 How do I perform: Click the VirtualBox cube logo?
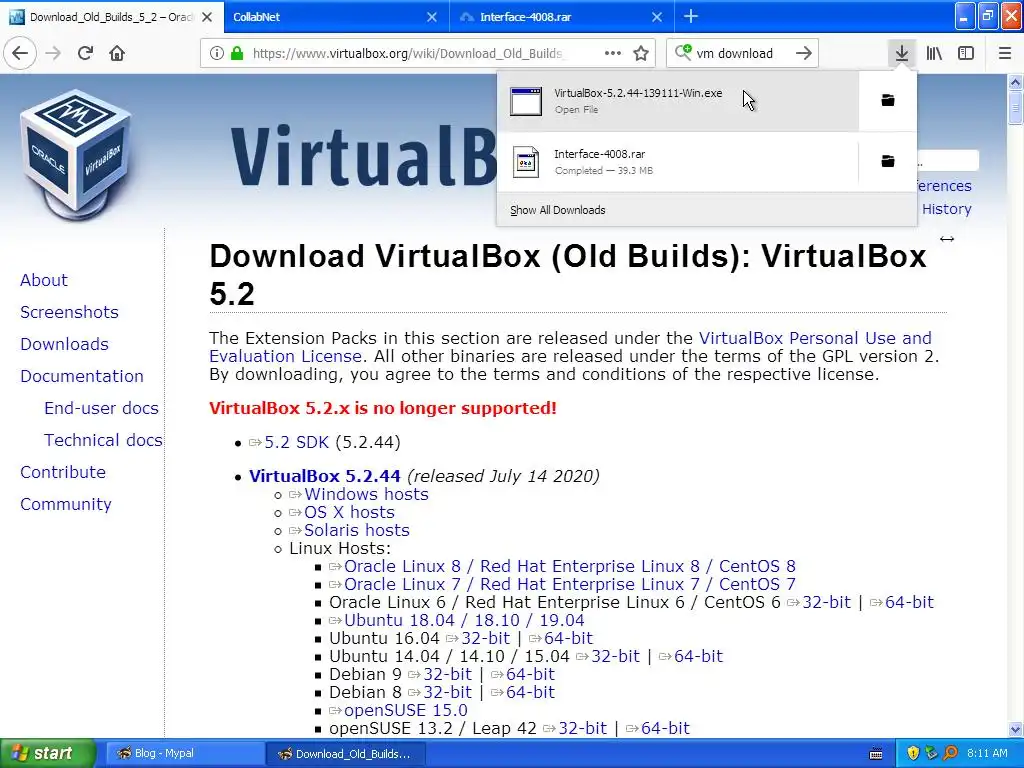coord(76,155)
